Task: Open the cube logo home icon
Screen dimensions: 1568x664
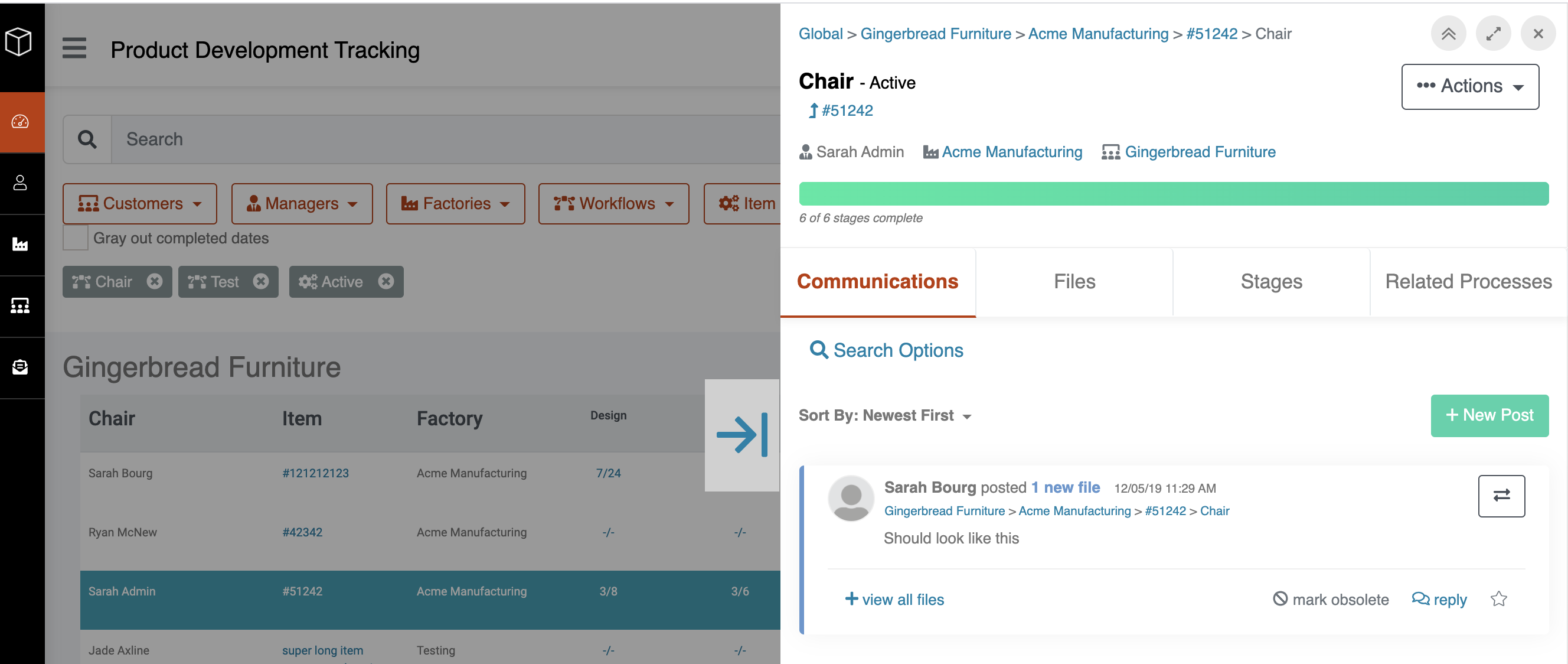Action: [x=18, y=41]
